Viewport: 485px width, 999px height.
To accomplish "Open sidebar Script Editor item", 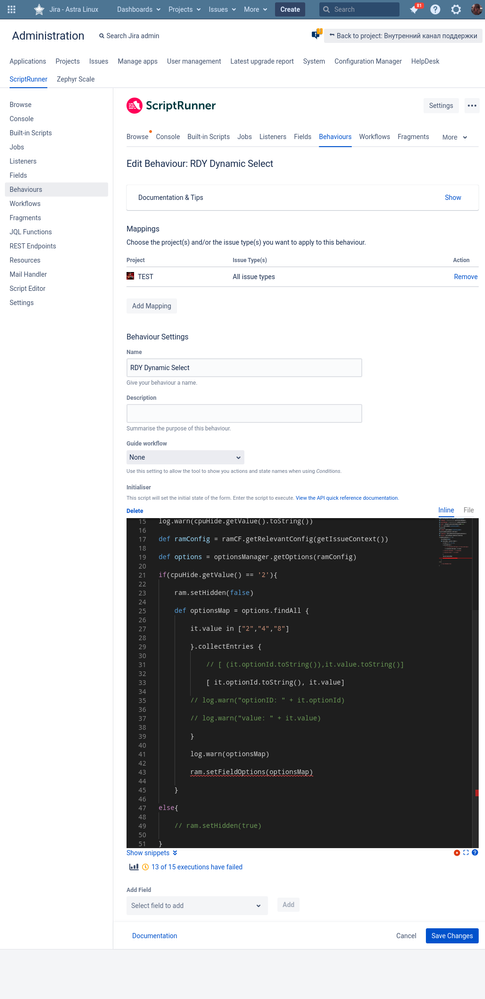I will point(27,289).
